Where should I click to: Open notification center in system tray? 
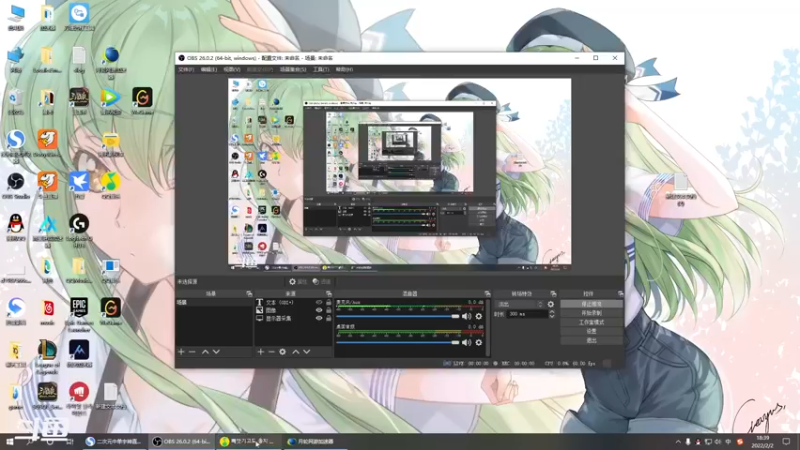pyautogui.click(x=786, y=442)
